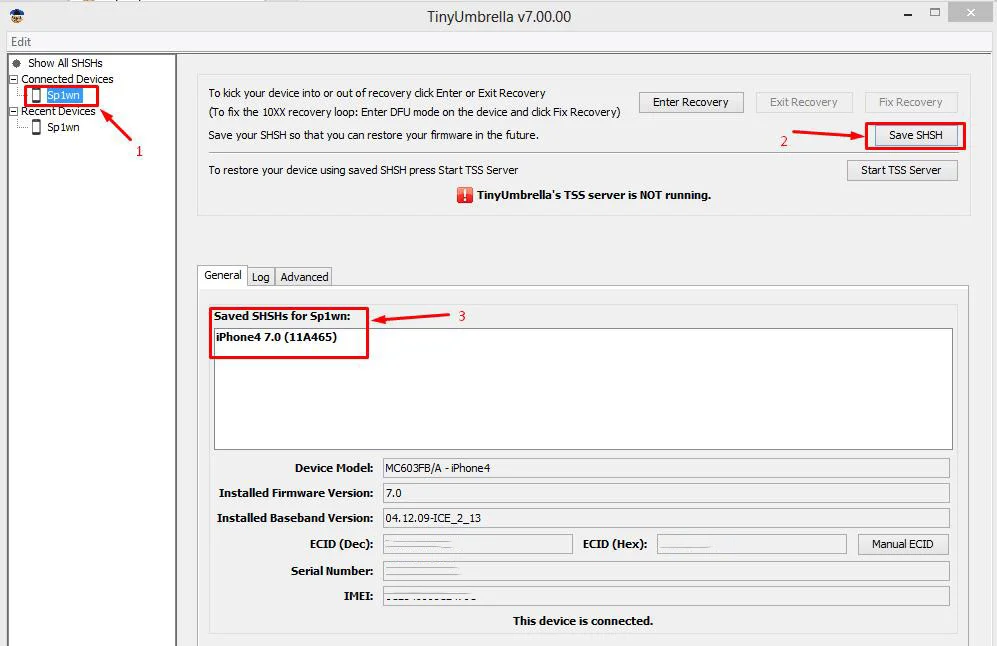Click the TinyUmbrella app icon in title bar

pos(17,16)
